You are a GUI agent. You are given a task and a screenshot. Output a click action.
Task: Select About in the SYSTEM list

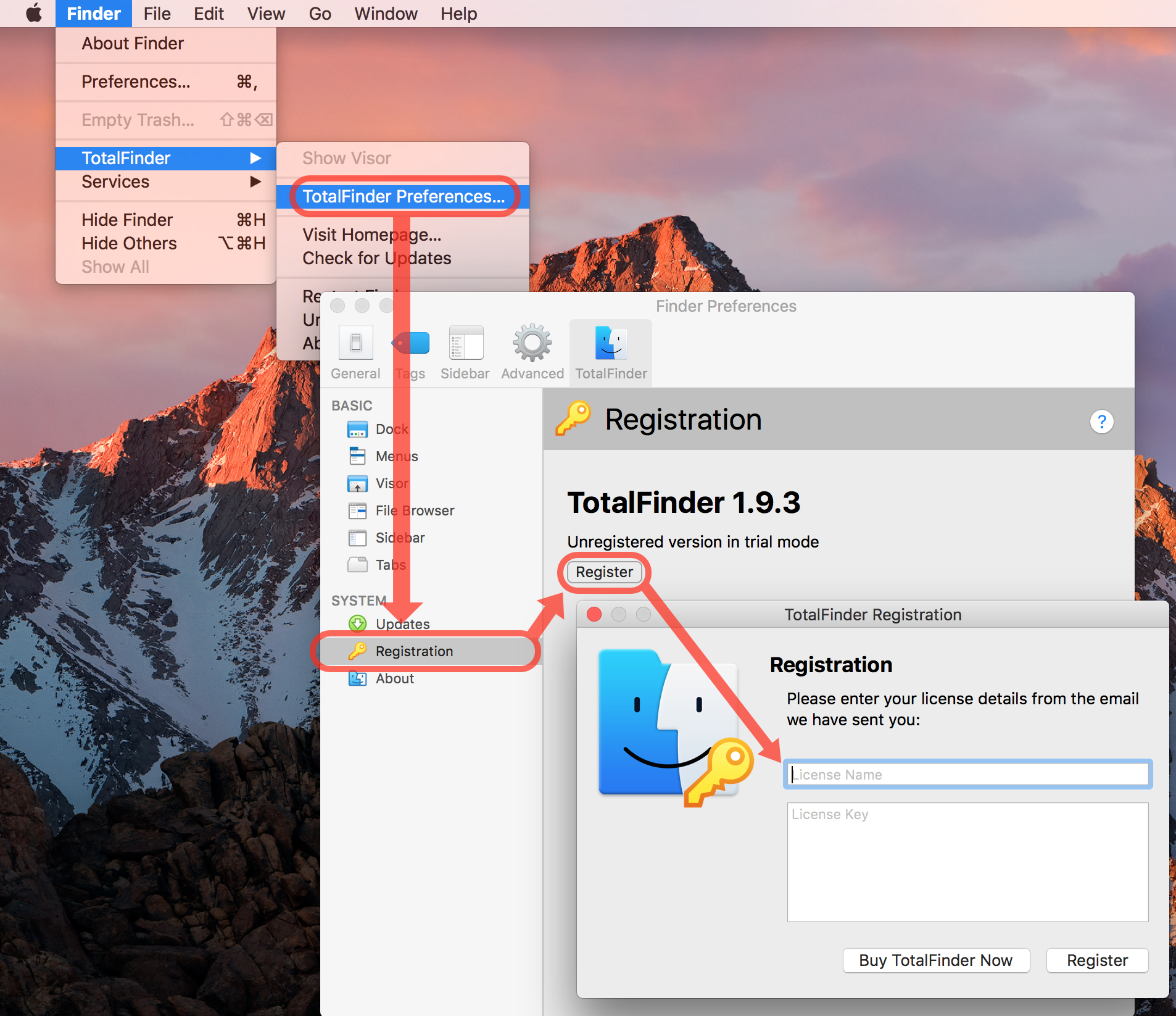coord(431,678)
